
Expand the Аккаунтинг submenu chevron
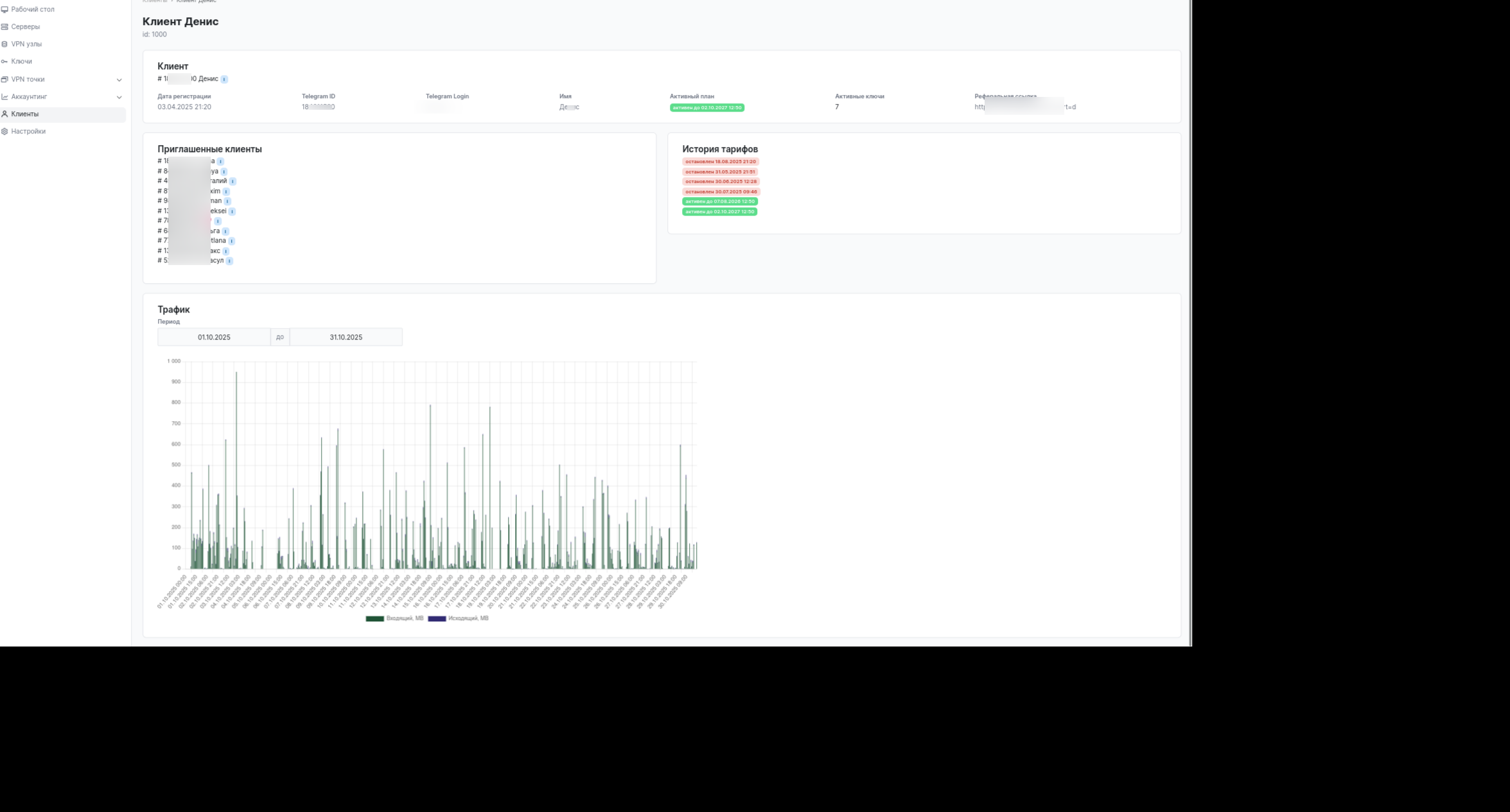(119, 97)
